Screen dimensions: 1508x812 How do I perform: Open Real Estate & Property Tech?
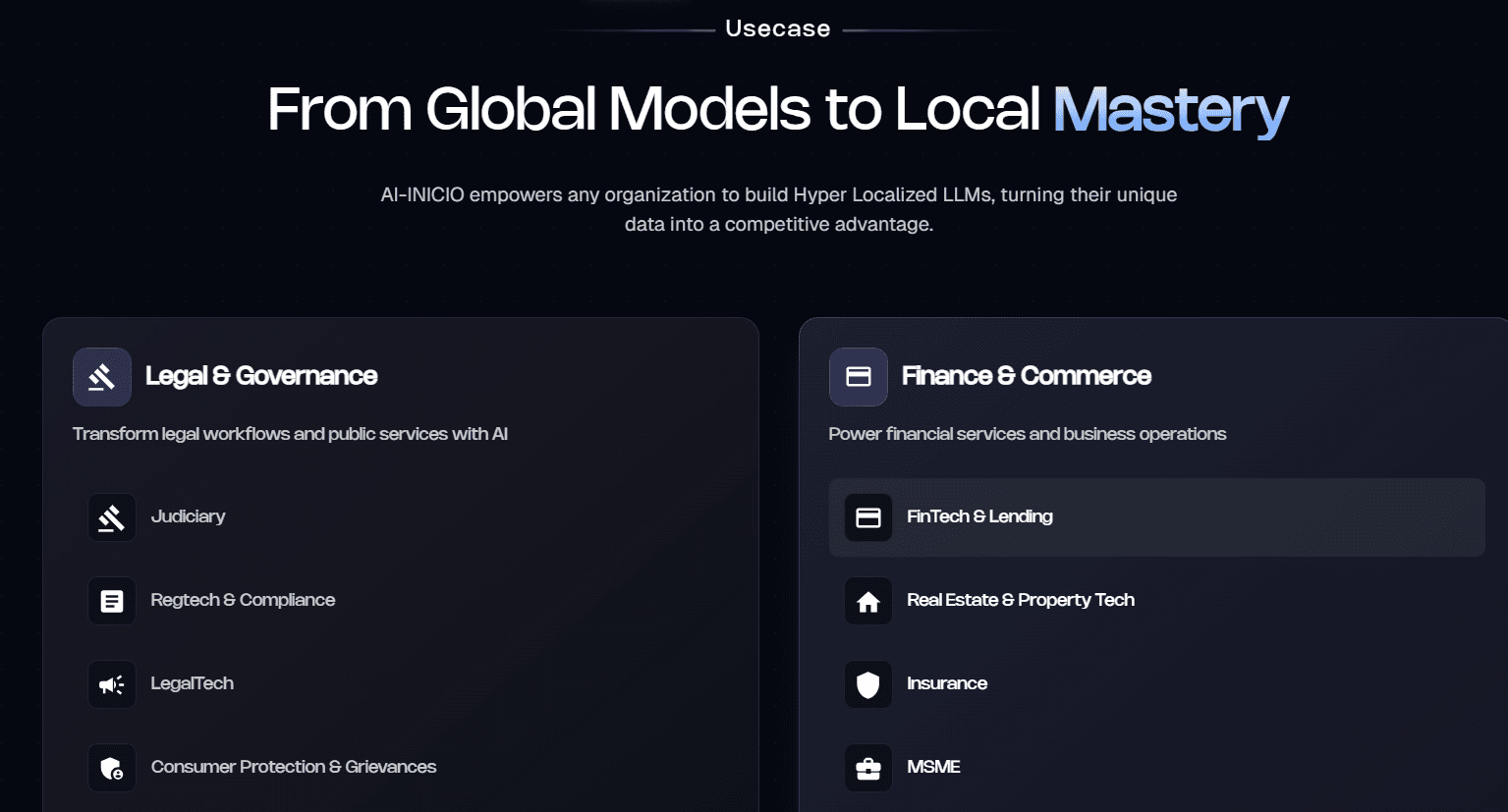[1020, 600]
